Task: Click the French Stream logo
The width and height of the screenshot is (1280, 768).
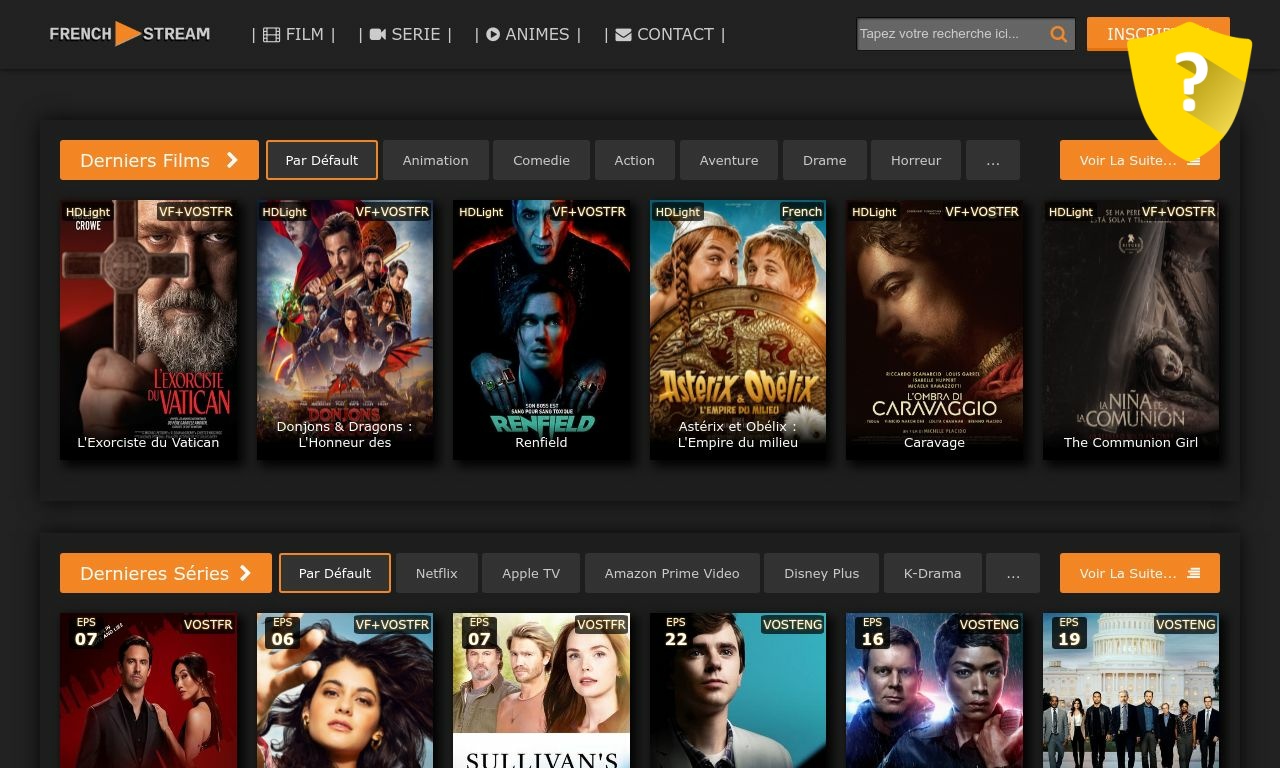Action: tap(130, 34)
